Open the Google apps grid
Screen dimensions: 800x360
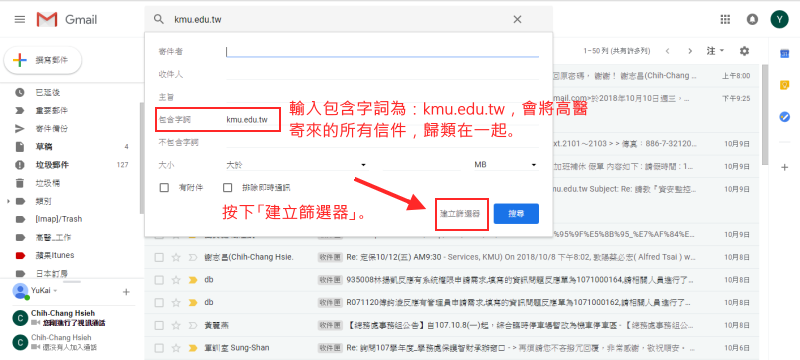(x=725, y=19)
